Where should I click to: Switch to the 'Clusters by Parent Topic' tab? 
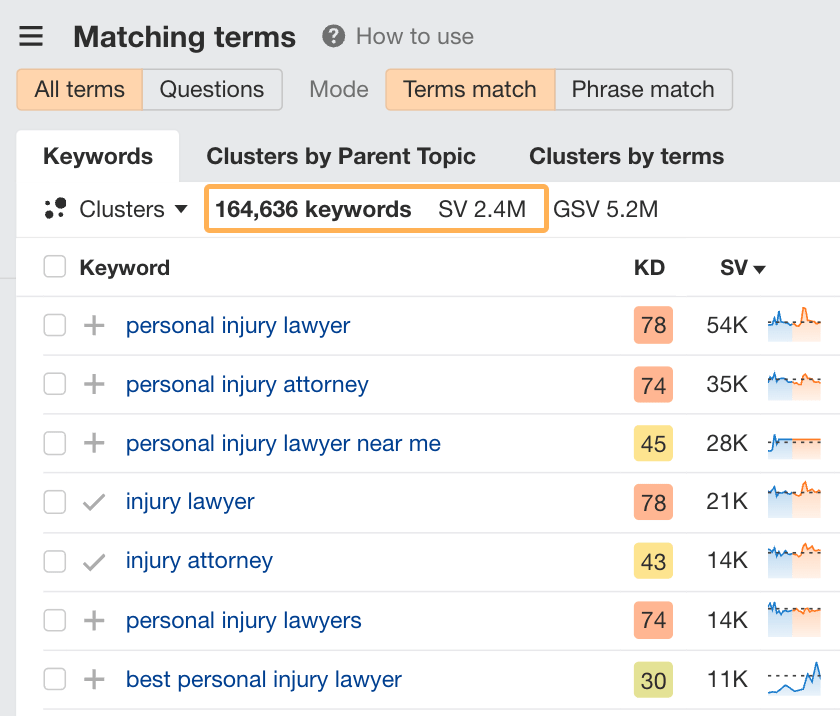341,156
